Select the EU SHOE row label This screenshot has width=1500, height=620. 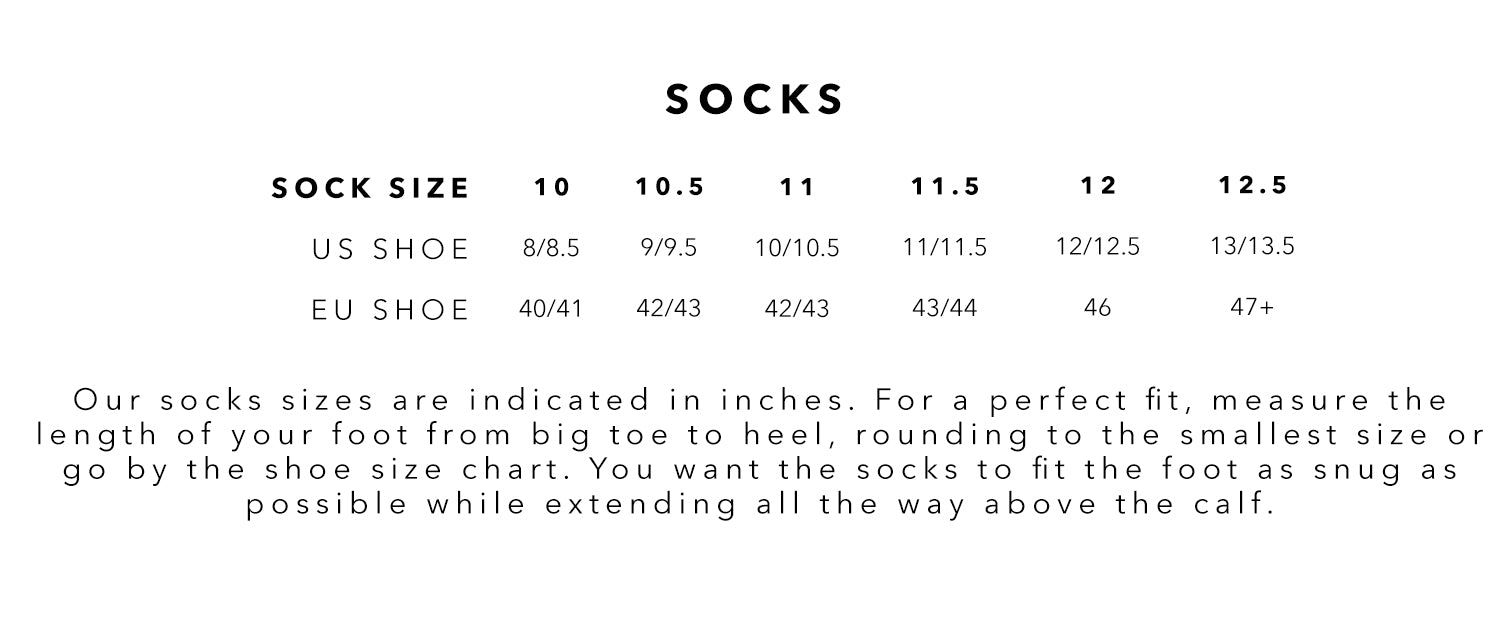tap(390, 310)
